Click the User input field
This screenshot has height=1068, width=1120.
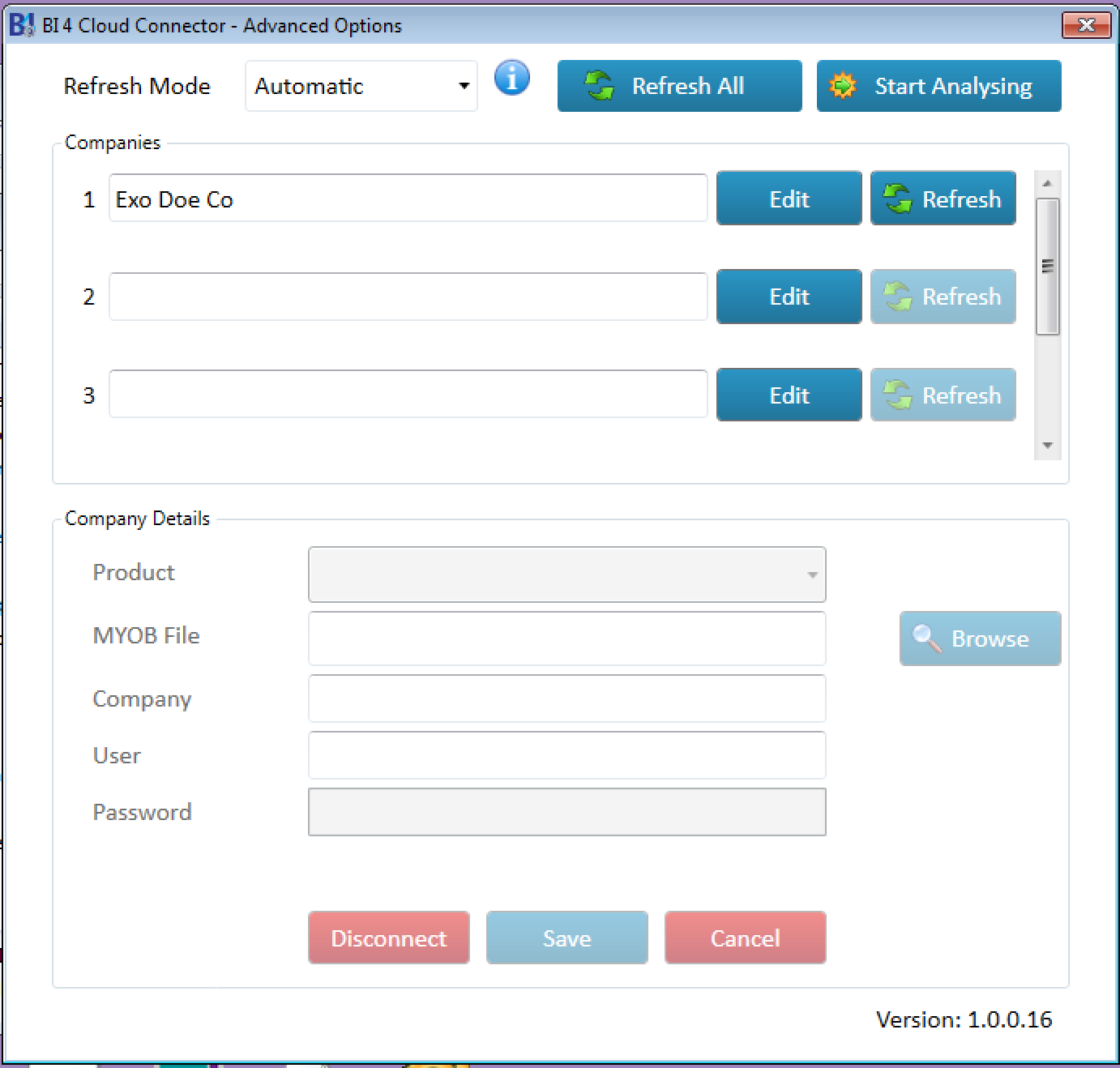click(566, 755)
